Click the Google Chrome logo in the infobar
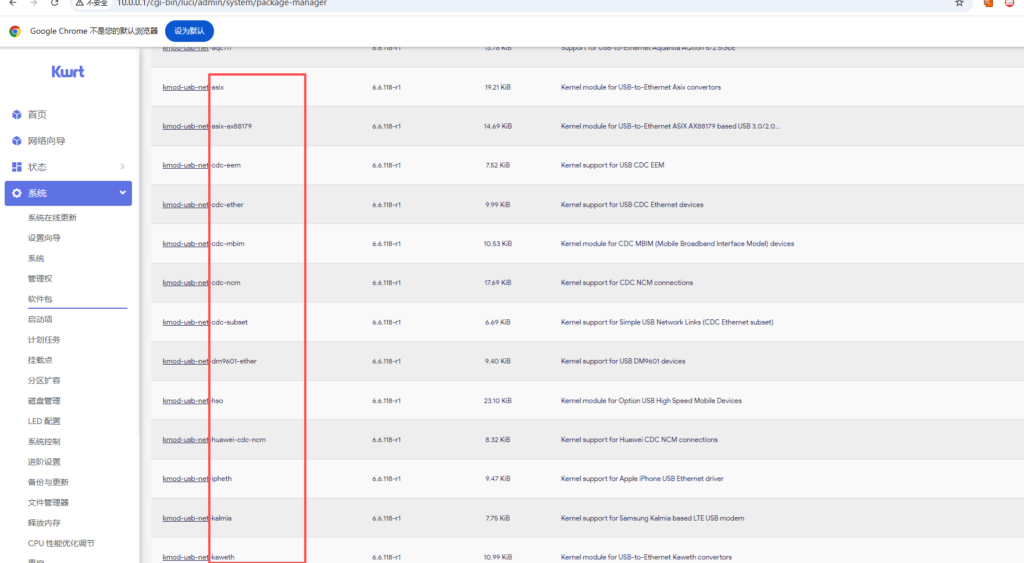1024x563 pixels. pyautogui.click(x=15, y=31)
